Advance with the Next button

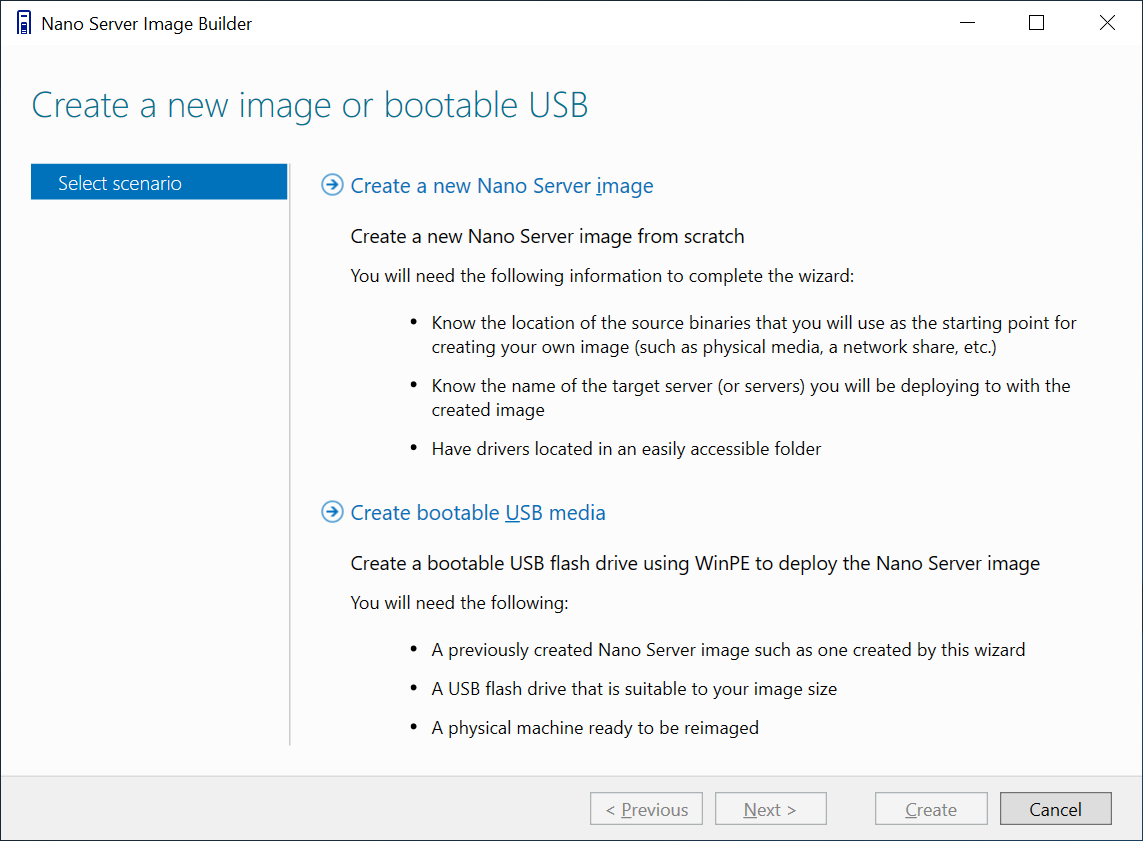pyautogui.click(x=771, y=809)
